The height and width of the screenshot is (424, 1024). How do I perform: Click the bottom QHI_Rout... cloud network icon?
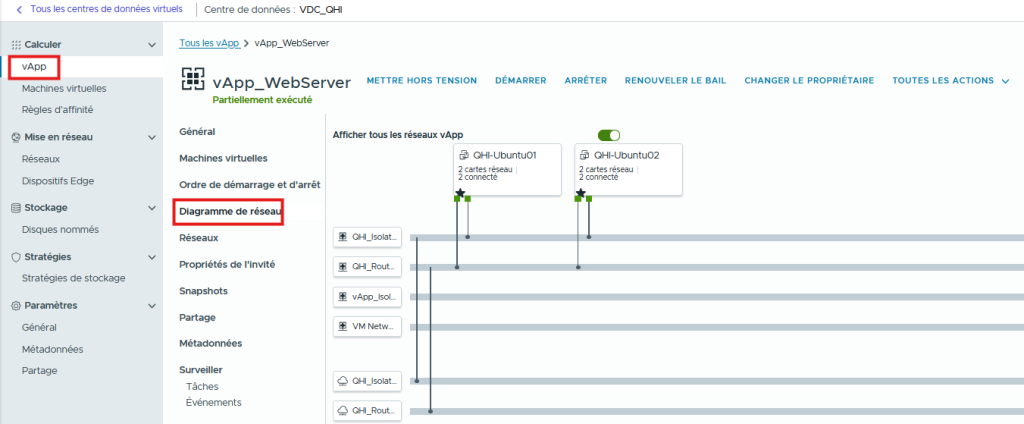tap(343, 410)
